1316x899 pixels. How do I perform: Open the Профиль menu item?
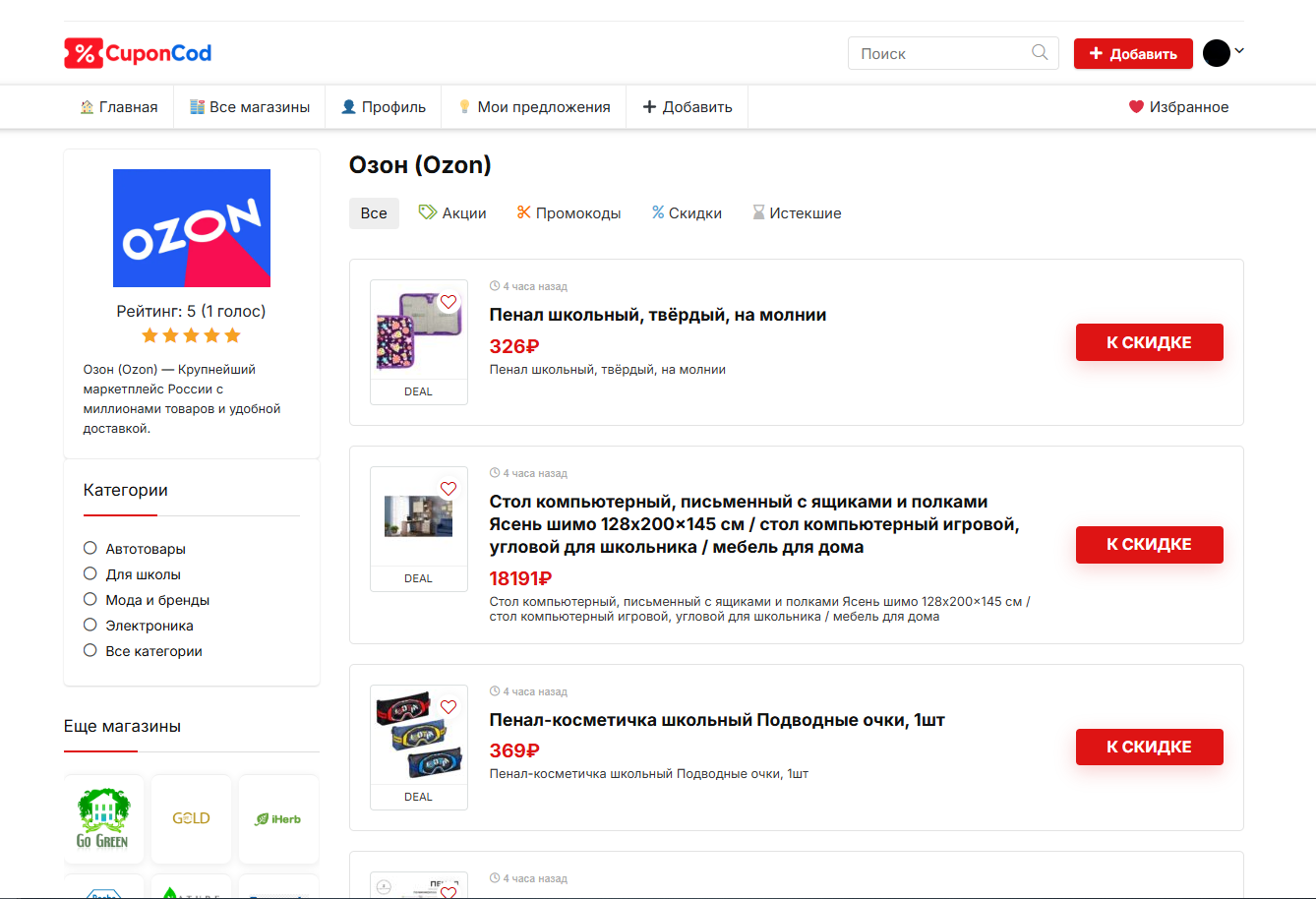(384, 107)
